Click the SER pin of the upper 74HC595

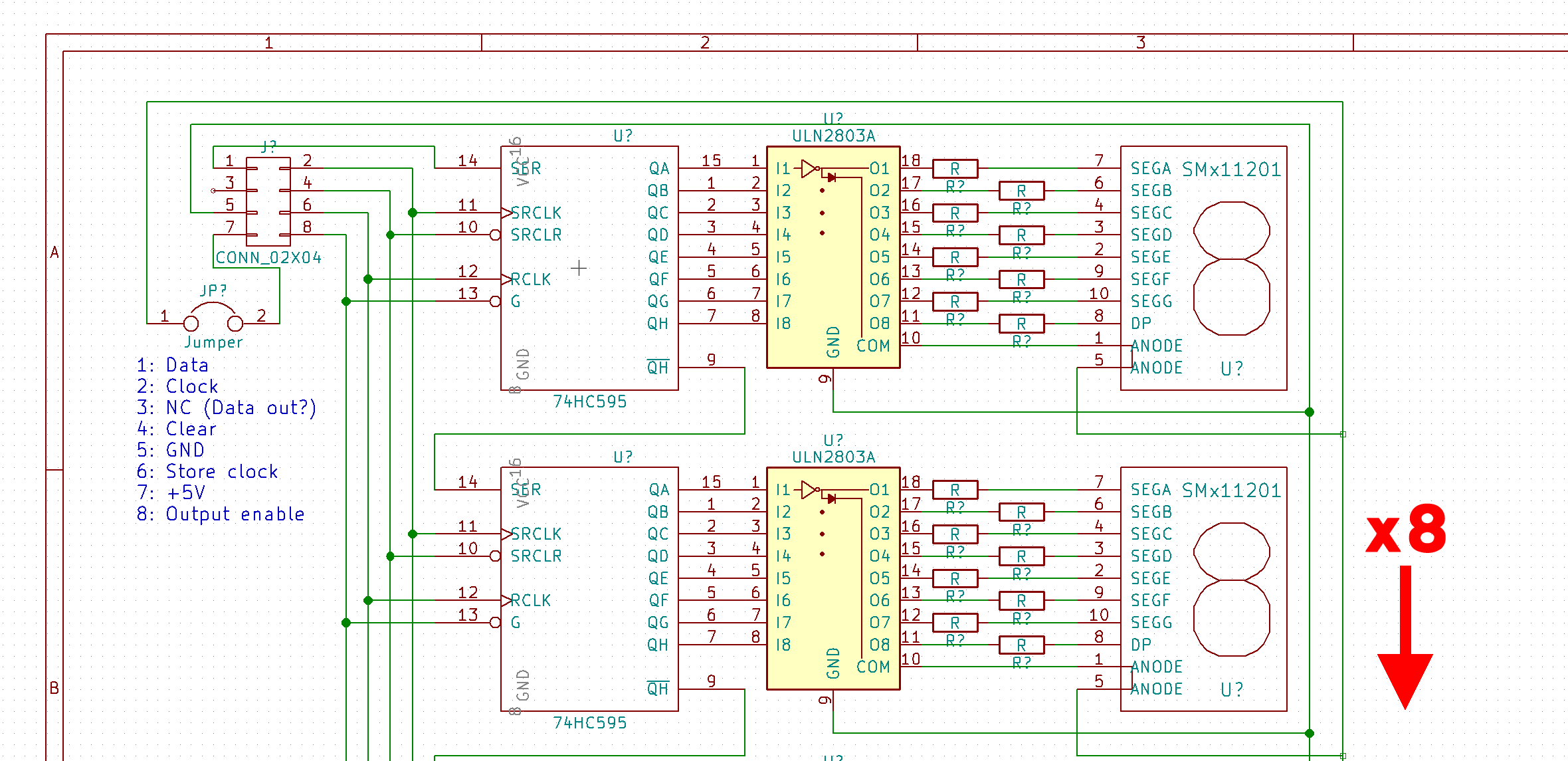click(x=526, y=168)
